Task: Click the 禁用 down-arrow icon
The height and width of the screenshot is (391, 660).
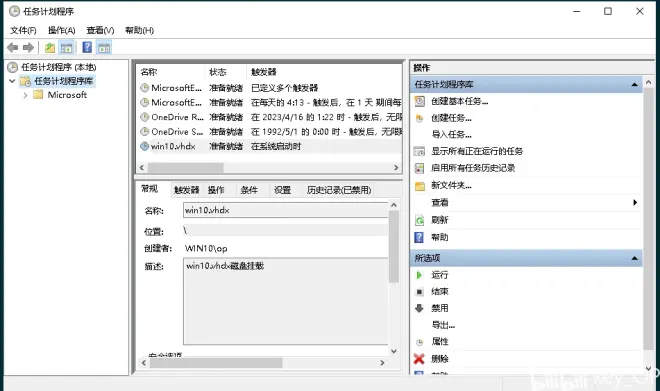Action: [x=419, y=308]
